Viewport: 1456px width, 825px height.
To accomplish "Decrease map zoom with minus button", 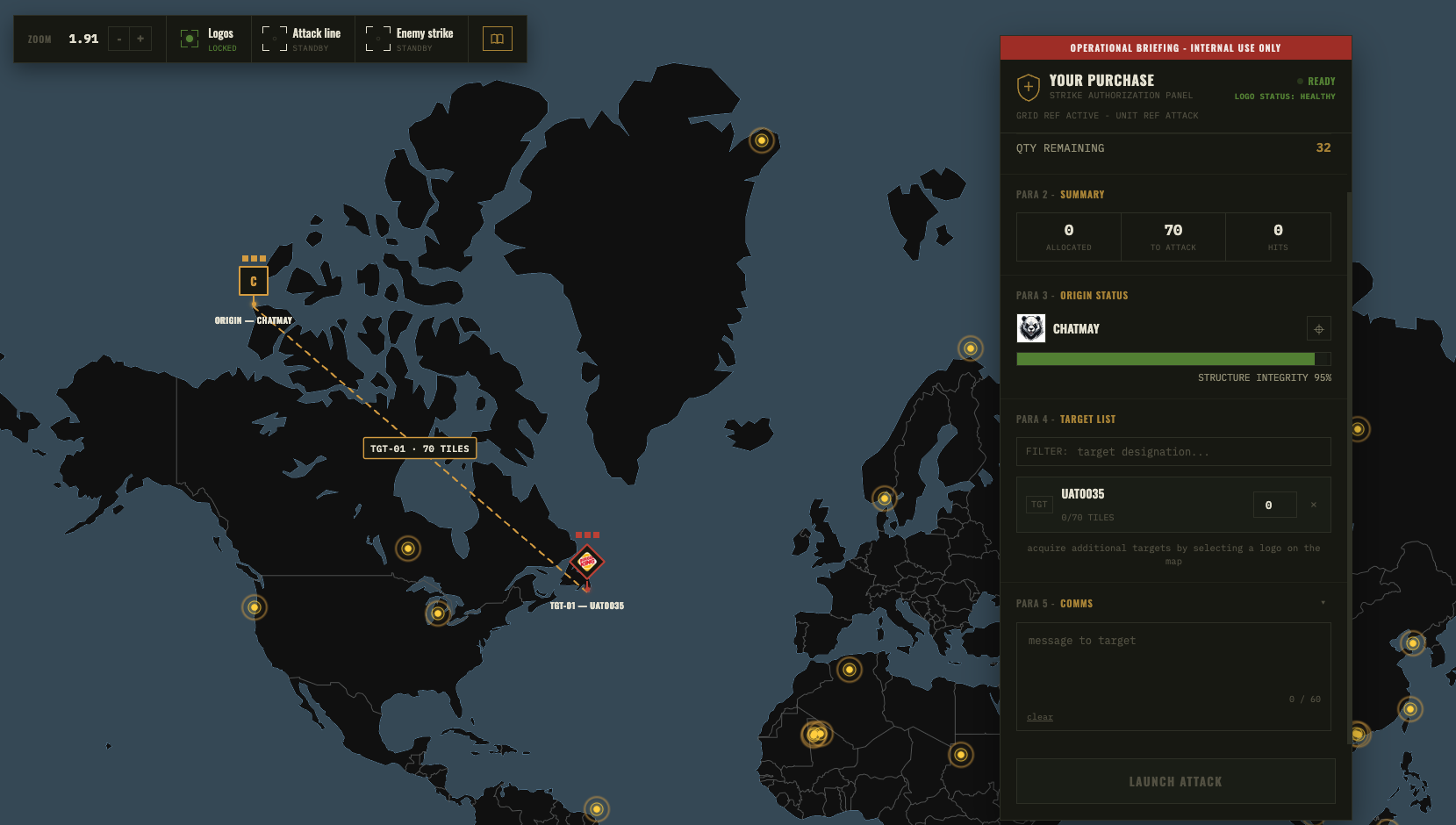I will click(x=119, y=39).
